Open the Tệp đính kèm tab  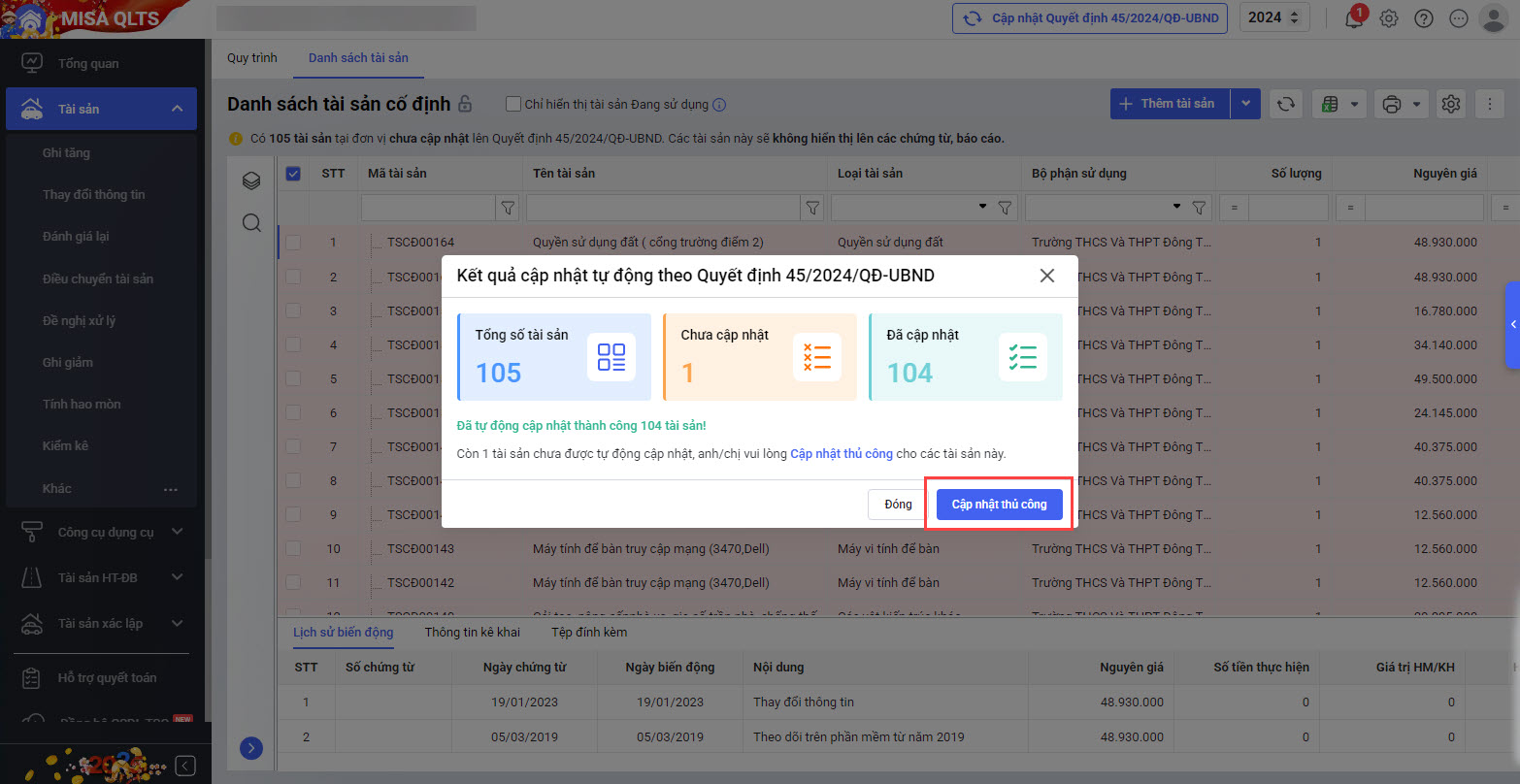589,633
